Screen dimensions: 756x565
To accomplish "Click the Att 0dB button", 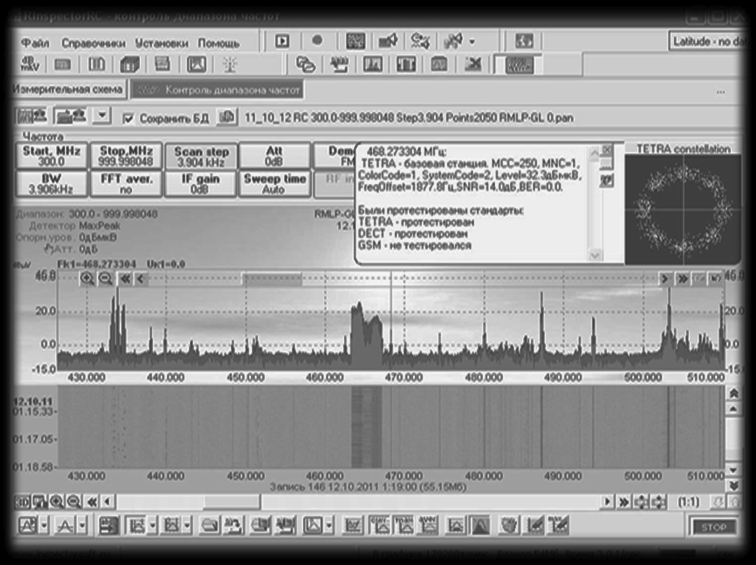I will pos(274,156).
